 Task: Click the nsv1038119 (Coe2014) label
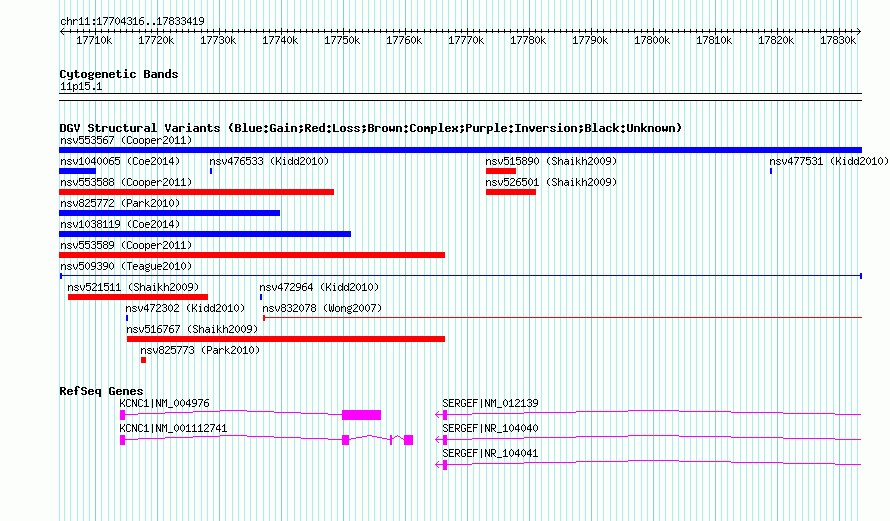click(120, 224)
